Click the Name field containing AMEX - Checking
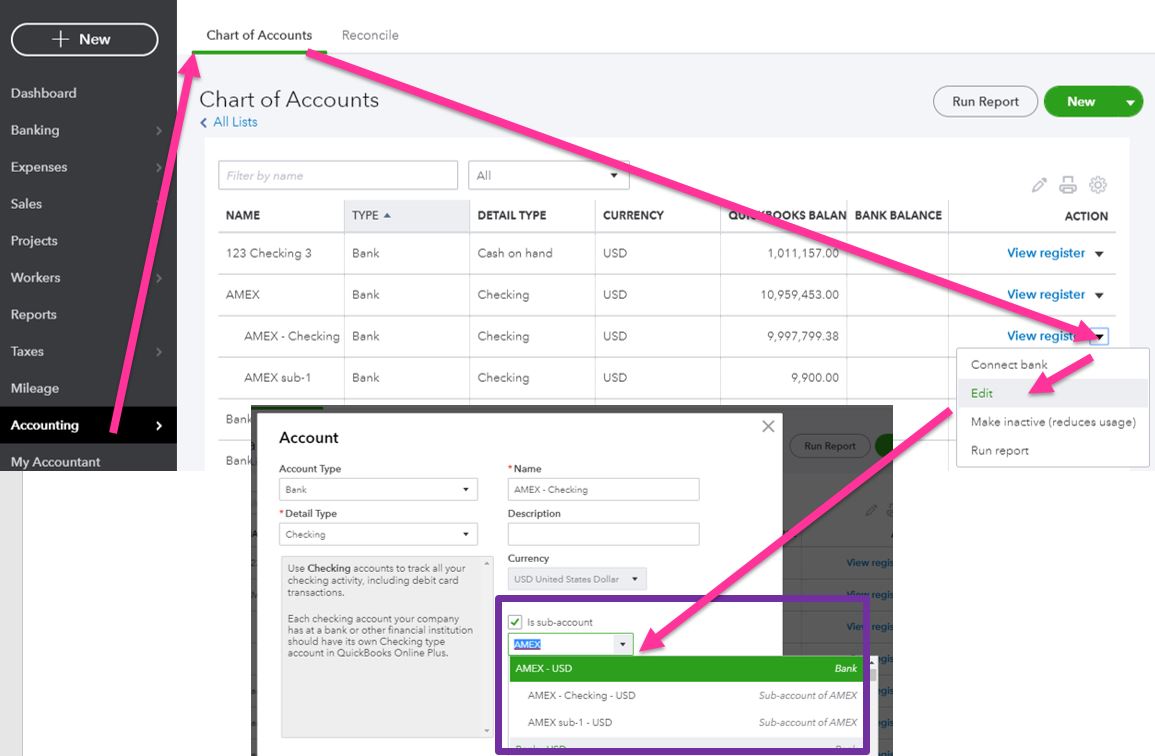Screen dimensions: 1155x756 click(603, 489)
